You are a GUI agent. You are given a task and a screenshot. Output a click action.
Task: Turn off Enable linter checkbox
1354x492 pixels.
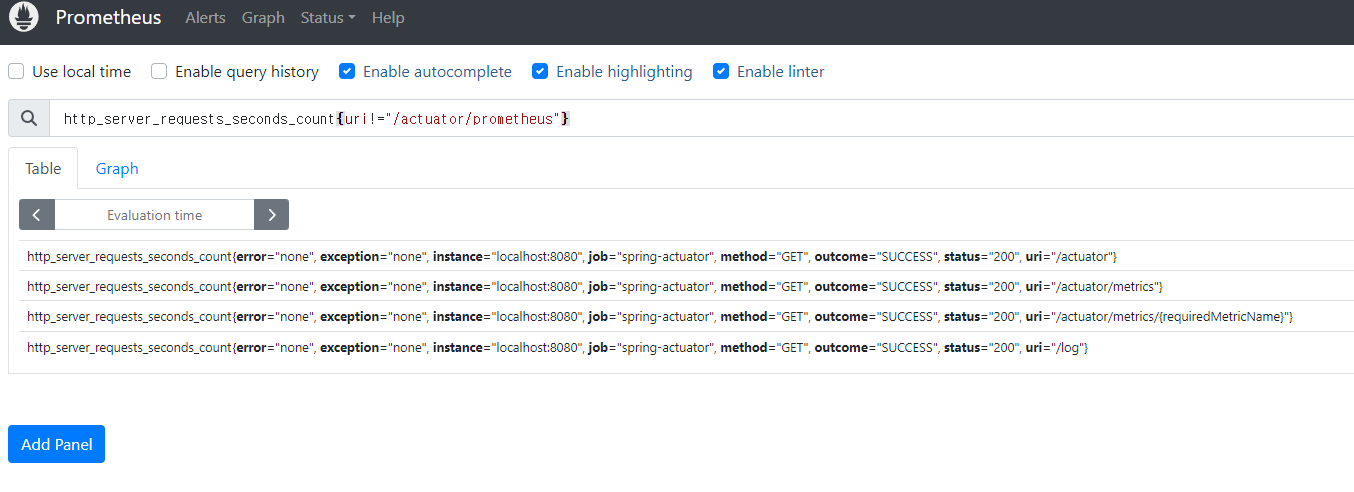[721, 71]
